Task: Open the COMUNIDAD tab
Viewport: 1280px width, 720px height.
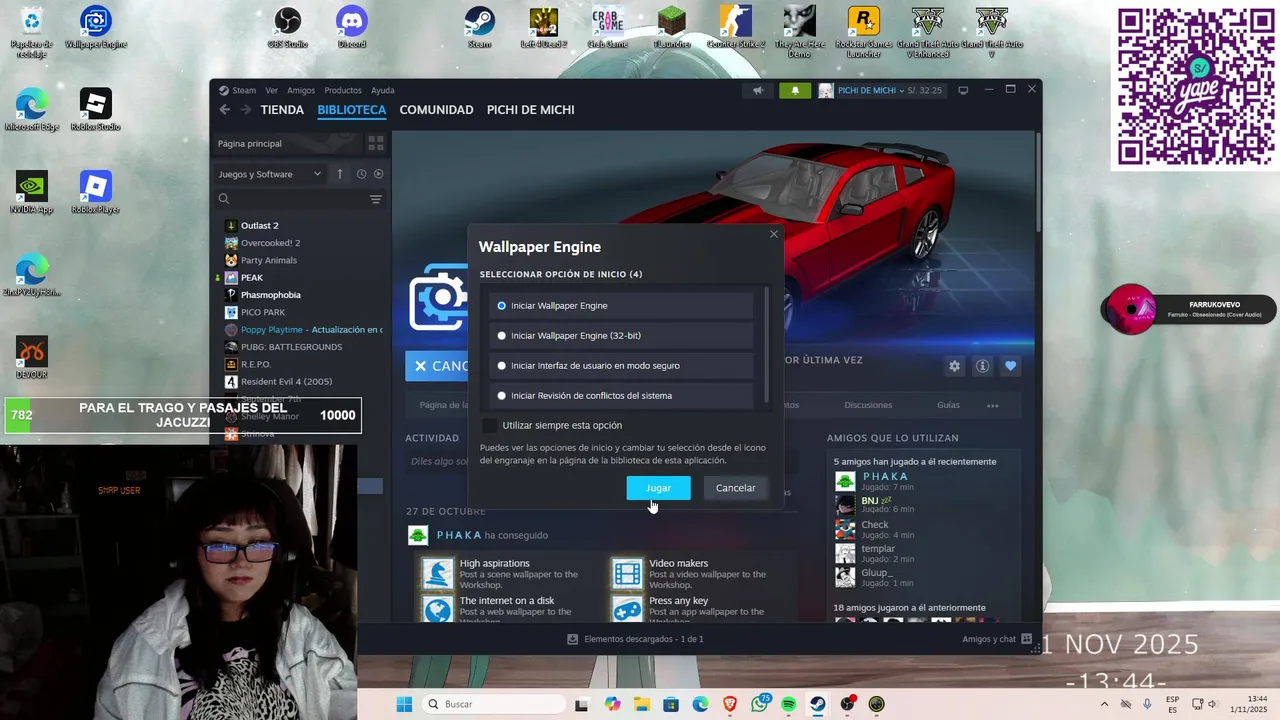Action: click(x=436, y=110)
